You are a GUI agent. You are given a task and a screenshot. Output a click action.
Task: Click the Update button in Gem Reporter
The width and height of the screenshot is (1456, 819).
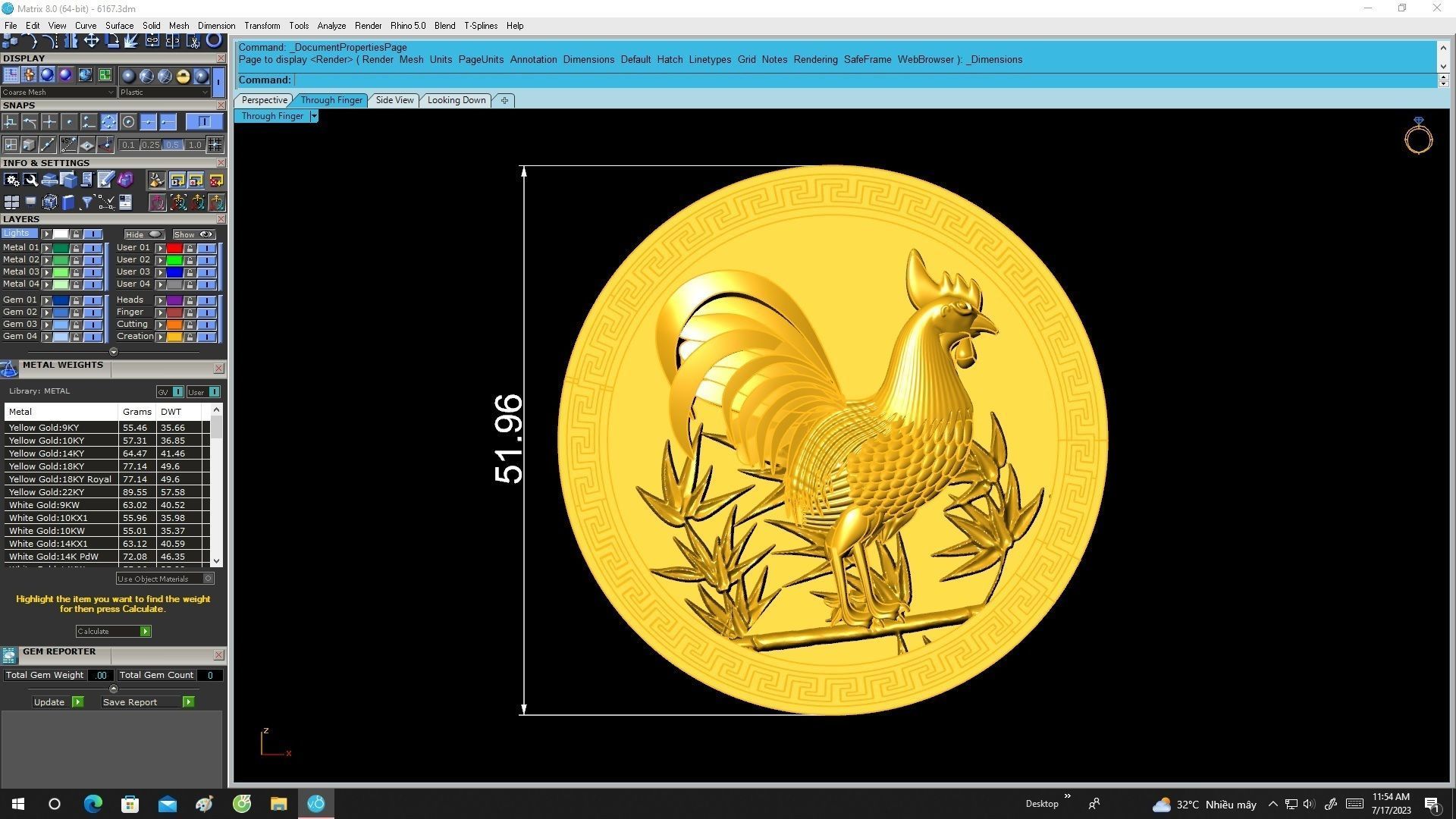pos(57,702)
